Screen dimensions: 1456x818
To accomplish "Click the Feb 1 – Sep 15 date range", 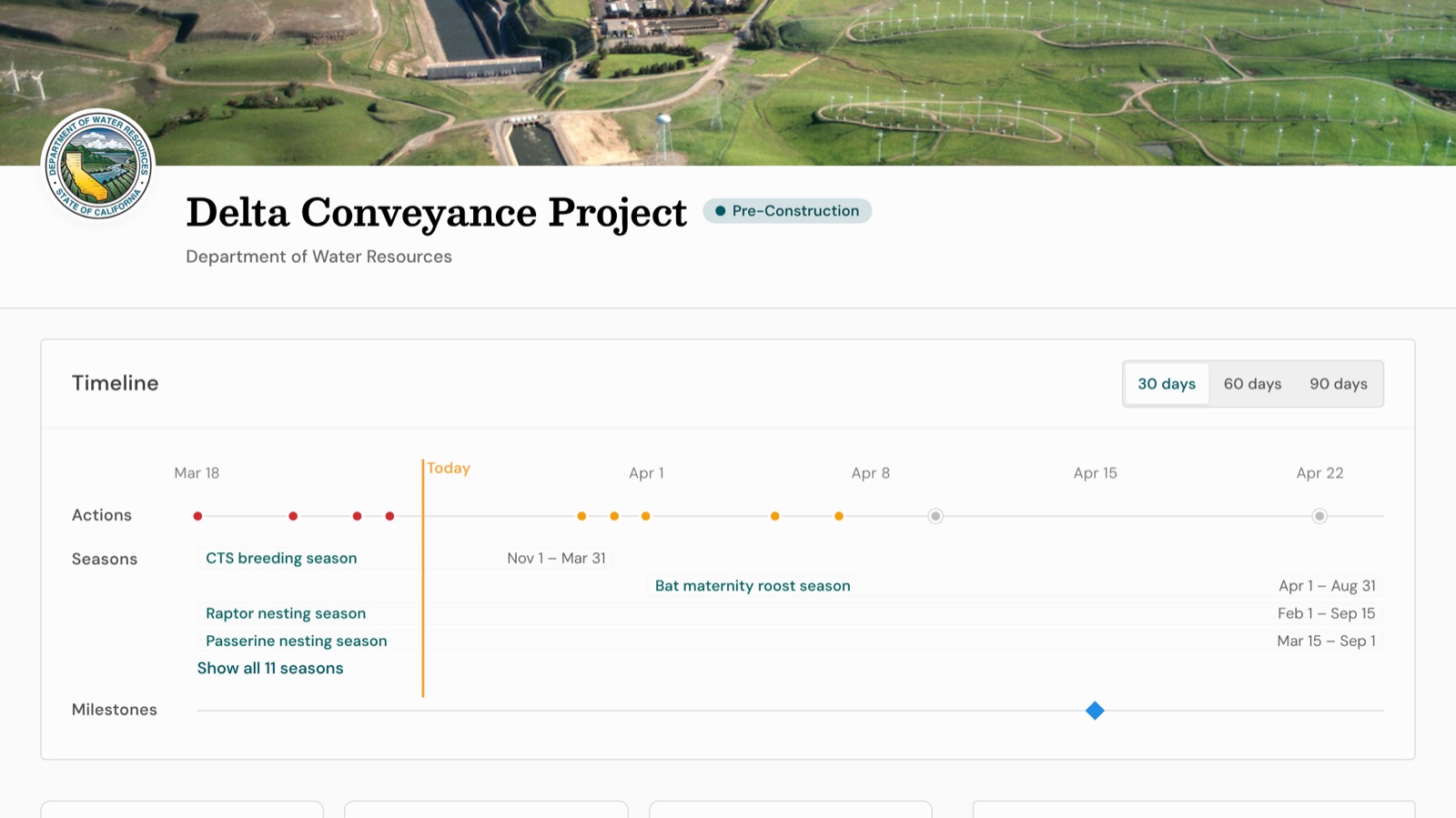I will [1327, 613].
